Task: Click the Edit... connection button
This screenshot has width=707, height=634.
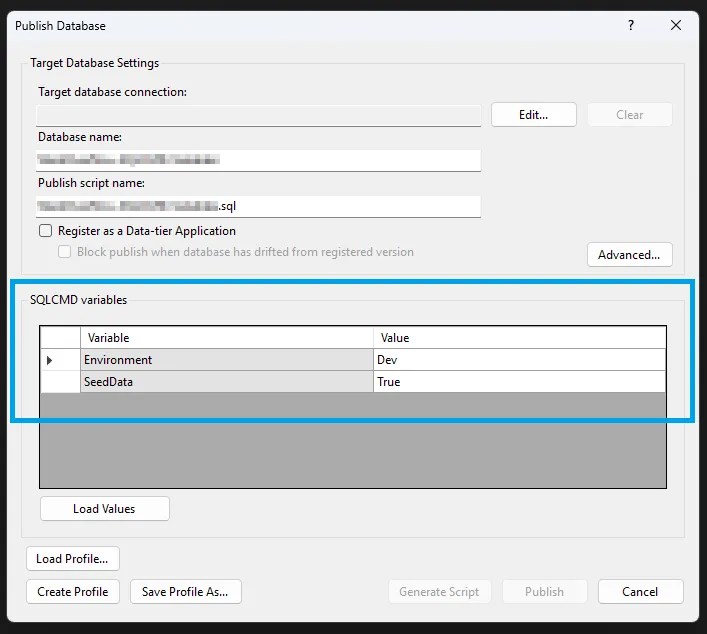Action: (x=533, y=115)
